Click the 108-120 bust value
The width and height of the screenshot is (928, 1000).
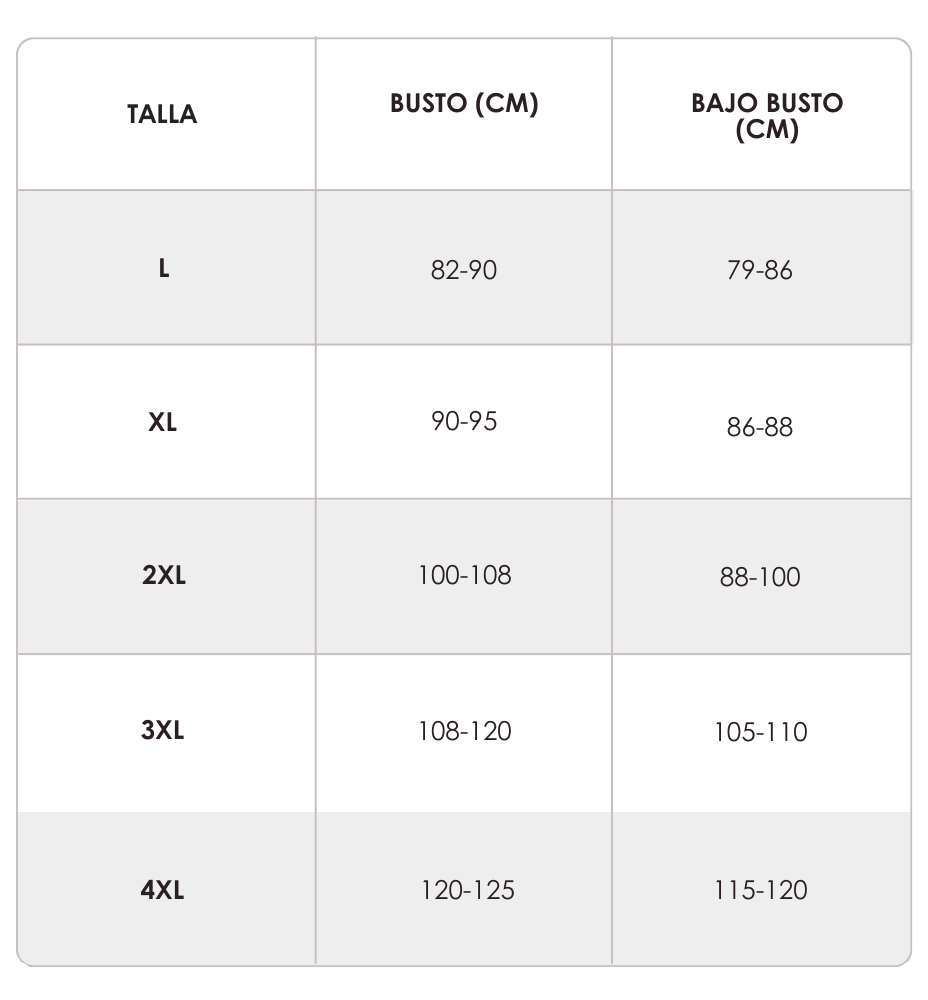pyautogui.click(x=464, y=732)
